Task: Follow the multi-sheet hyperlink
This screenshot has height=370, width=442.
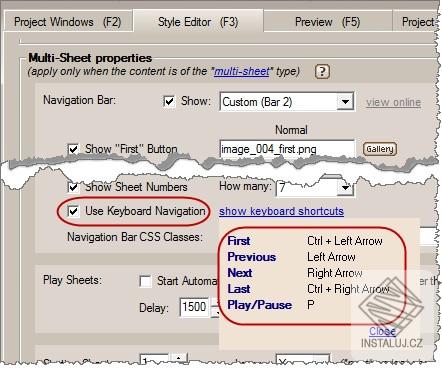Action: point(242,72)
